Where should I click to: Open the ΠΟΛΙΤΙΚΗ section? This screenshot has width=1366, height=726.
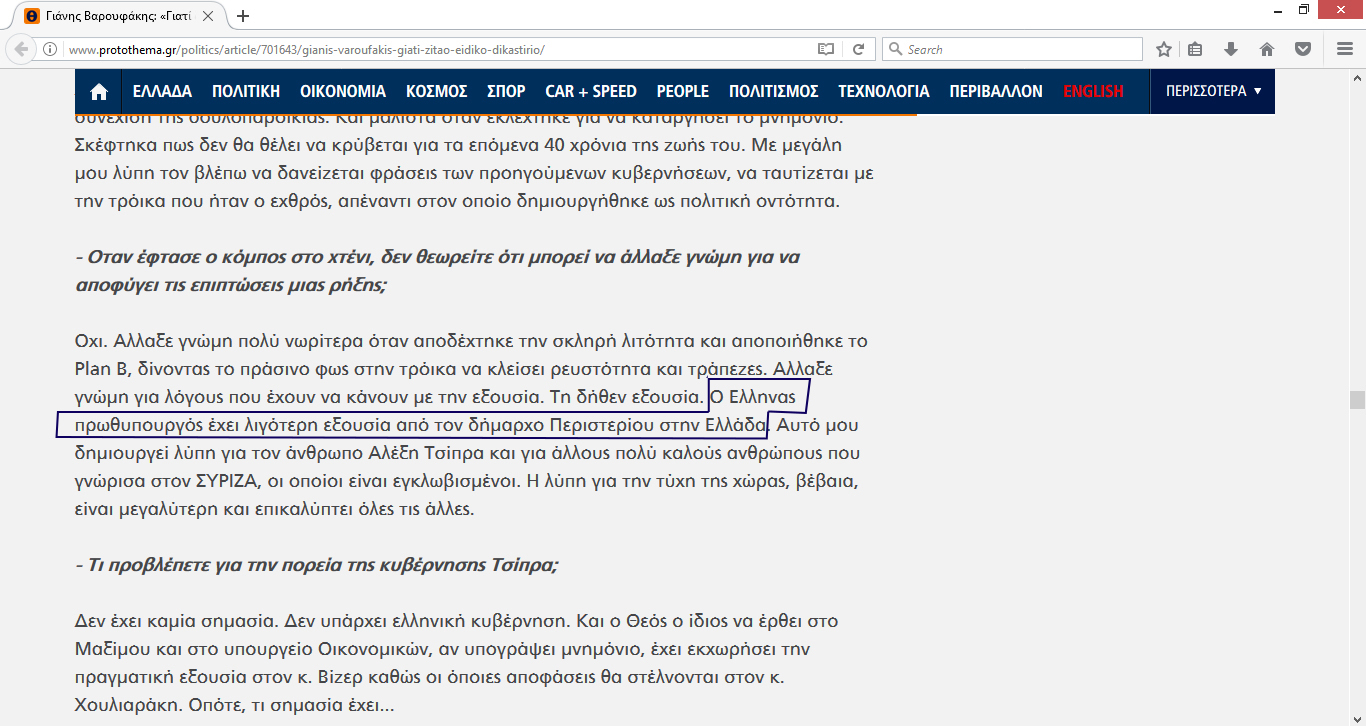click(246, 91)
